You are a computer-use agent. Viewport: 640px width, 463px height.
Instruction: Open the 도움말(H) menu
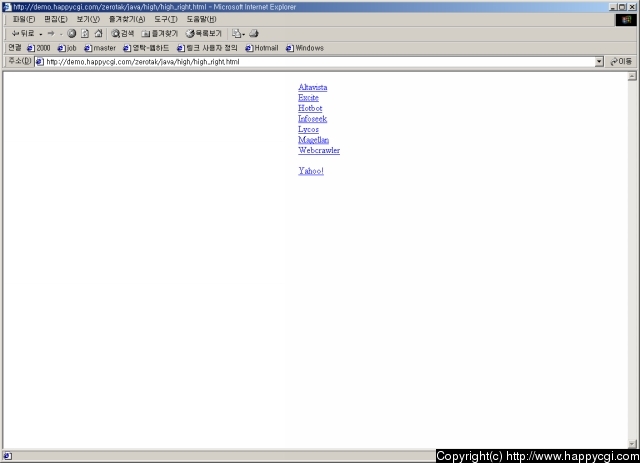[201, 19]
